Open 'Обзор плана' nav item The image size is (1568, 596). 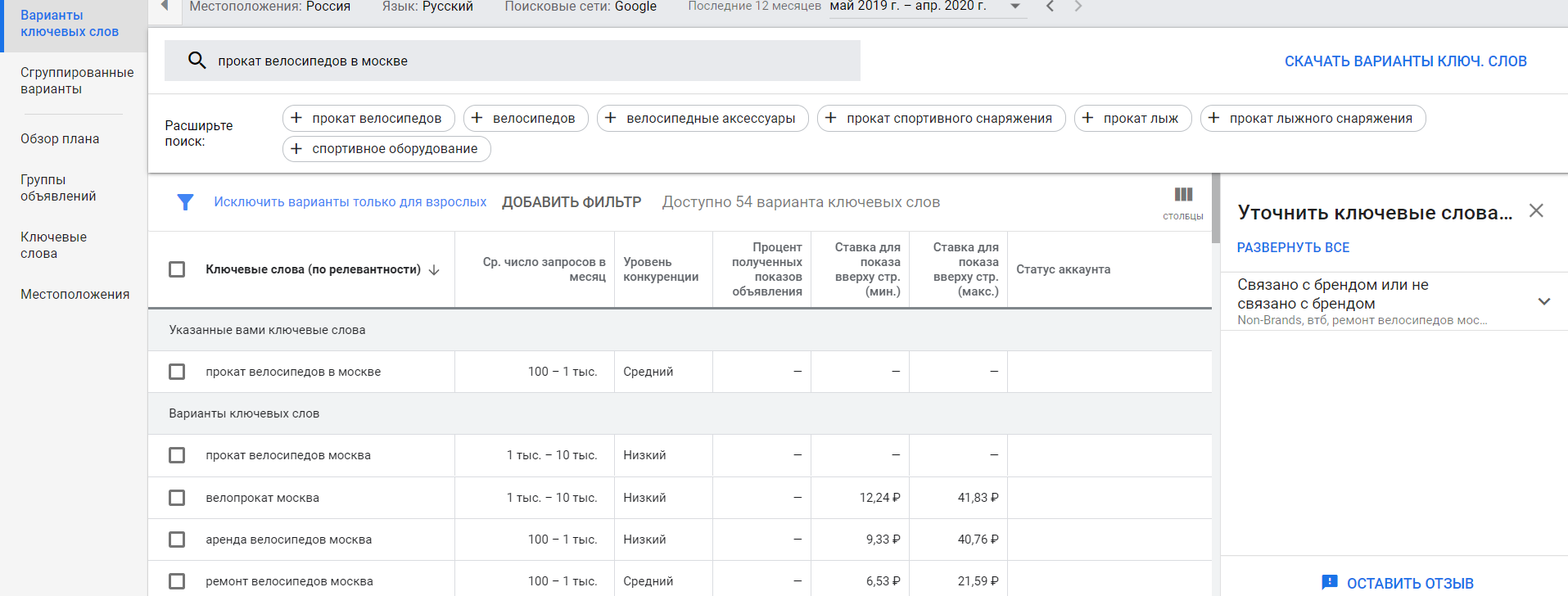(60, 138)
